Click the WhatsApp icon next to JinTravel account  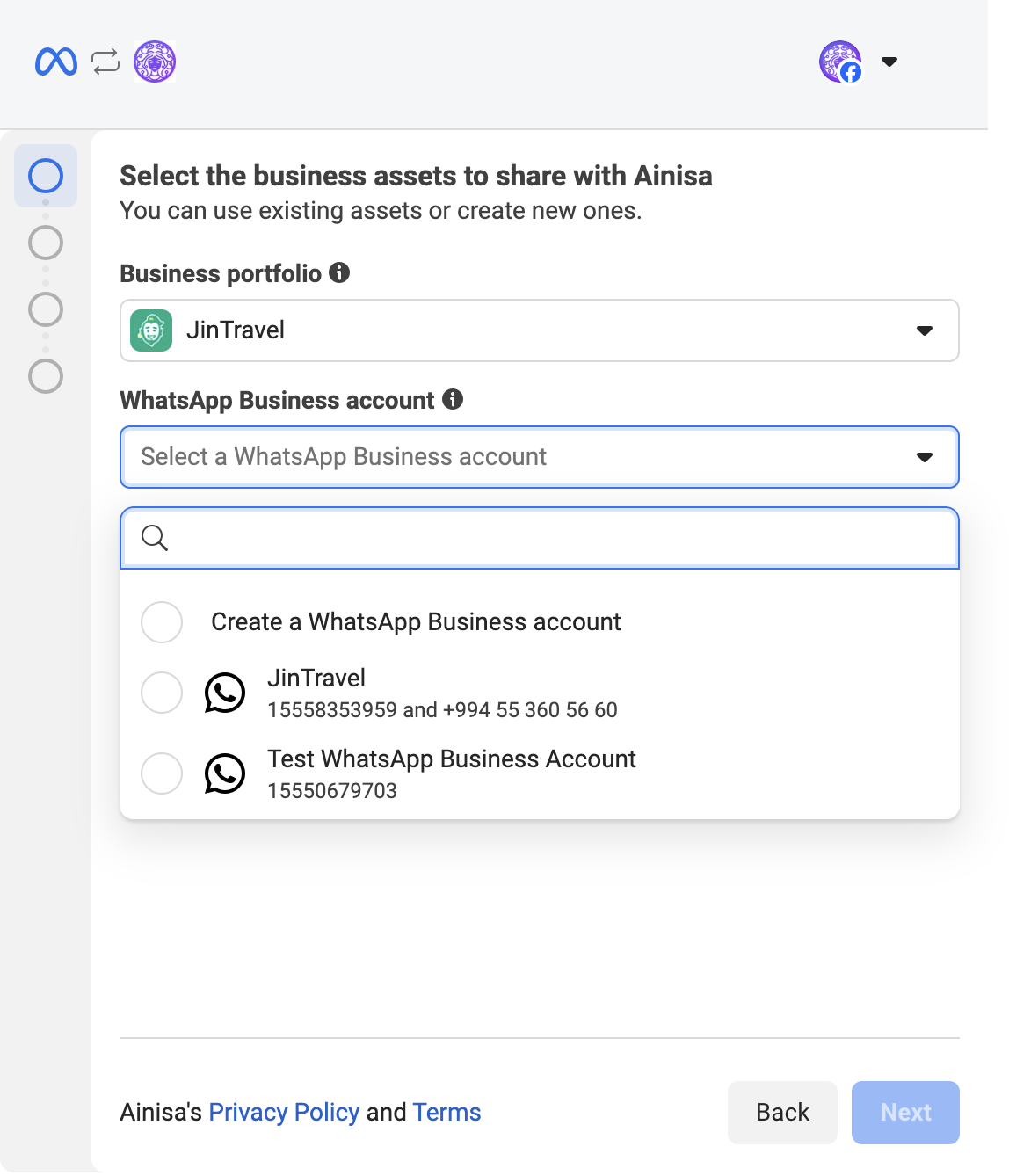point(225,693)
